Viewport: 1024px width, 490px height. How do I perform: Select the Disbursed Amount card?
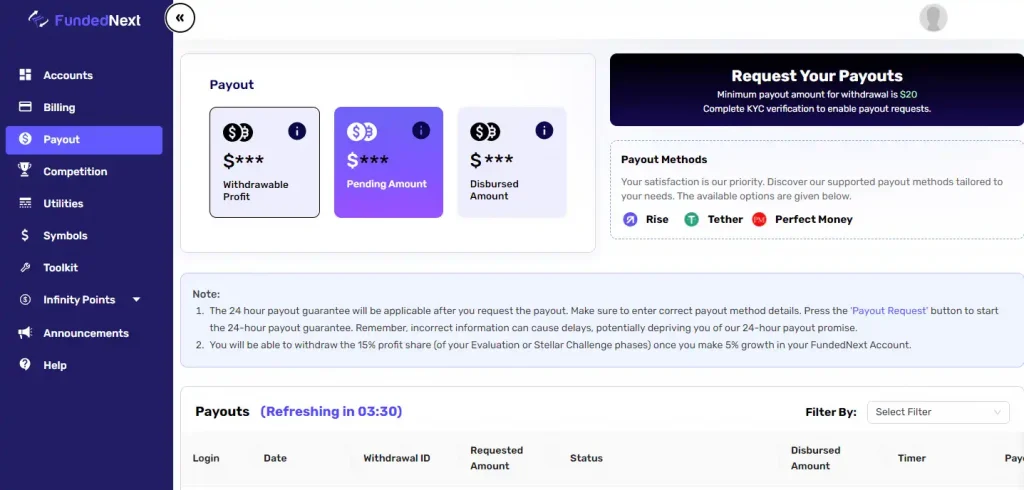512,162
